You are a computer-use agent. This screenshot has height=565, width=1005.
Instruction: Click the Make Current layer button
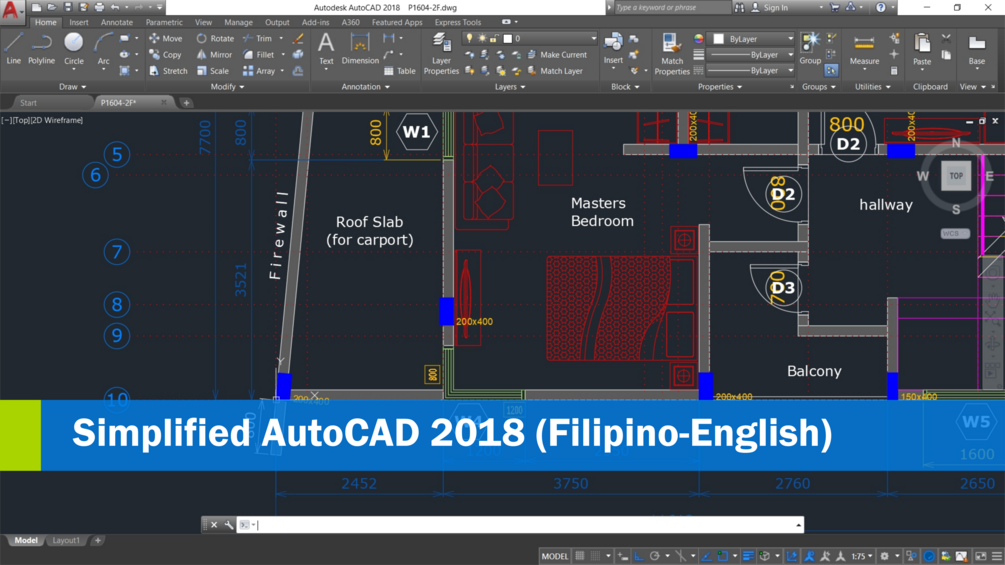[x=557, y=54]
